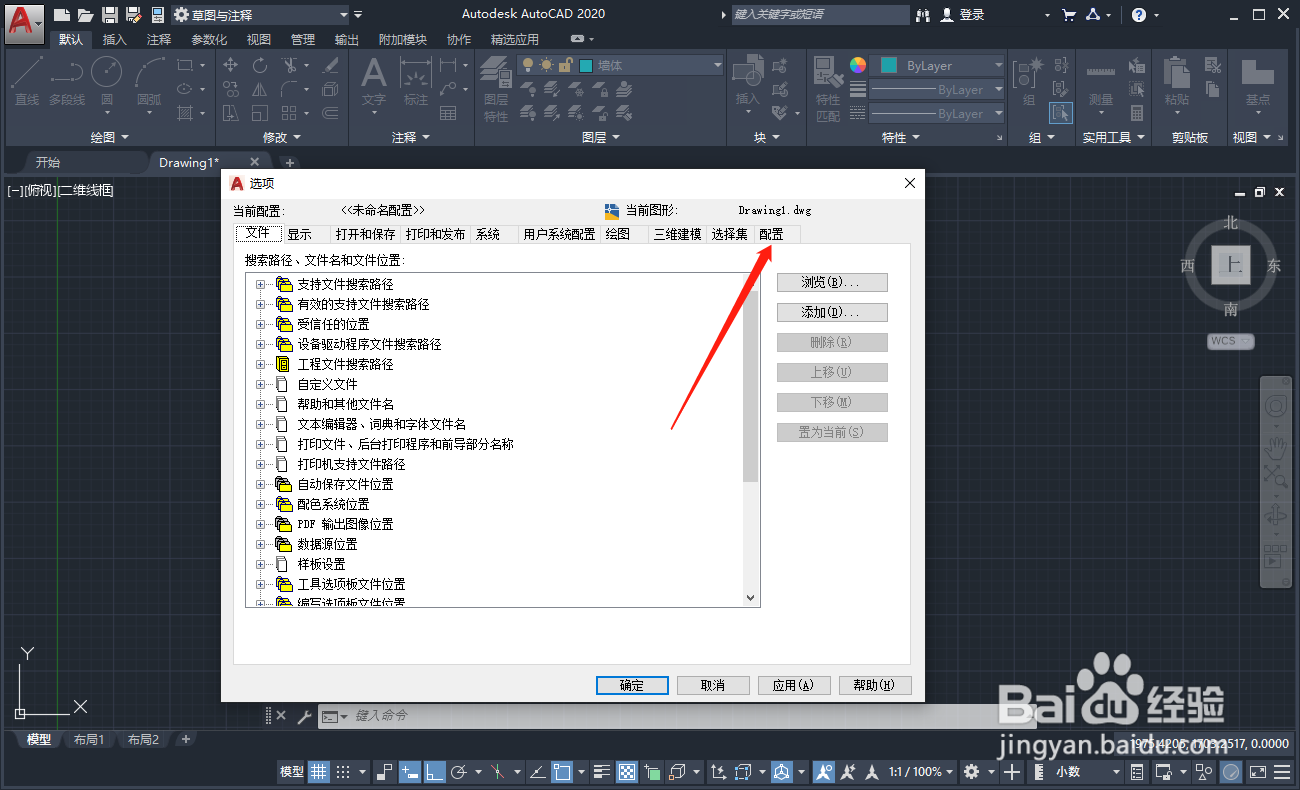
Task: Click the 添加(D)... button
Action: pyautogui.click(x=832, y=312)
